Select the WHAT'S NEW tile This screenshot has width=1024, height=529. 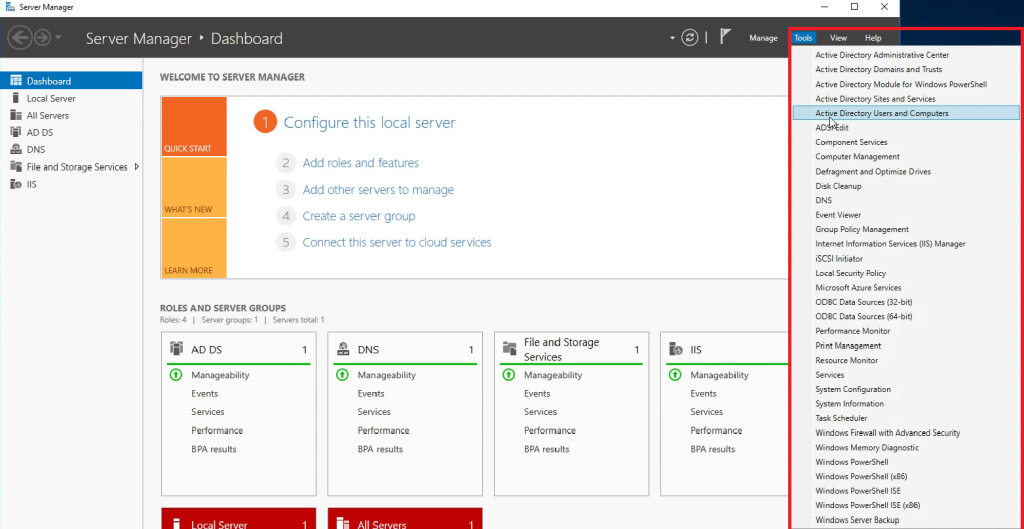tap(194, 187)
